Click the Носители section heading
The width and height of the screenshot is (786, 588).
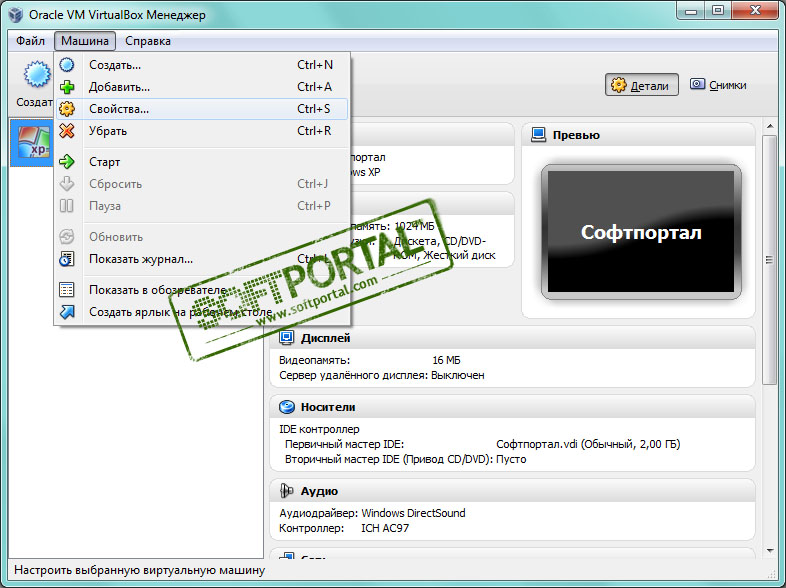[328, 408]
